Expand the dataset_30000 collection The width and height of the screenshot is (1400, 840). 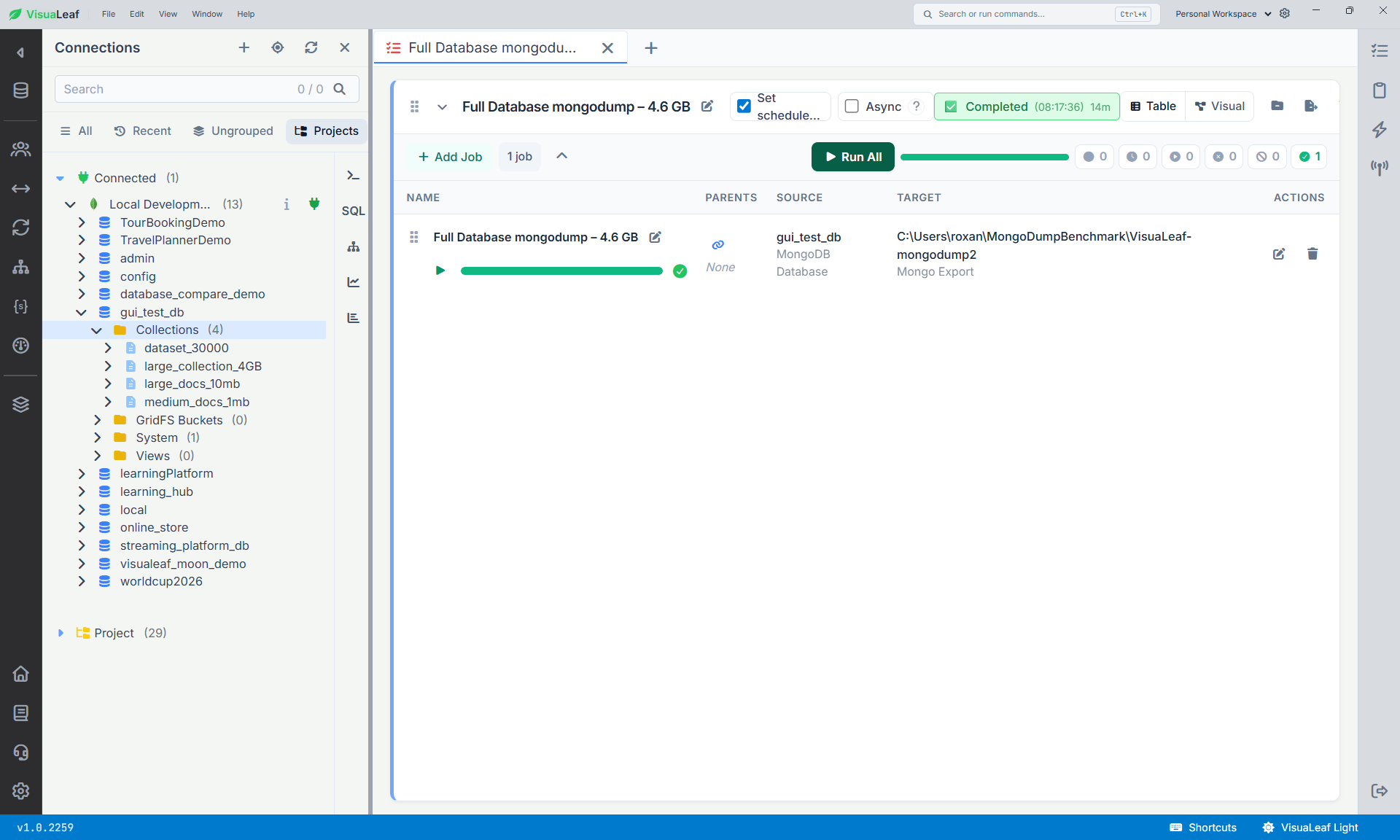[108, 349]
